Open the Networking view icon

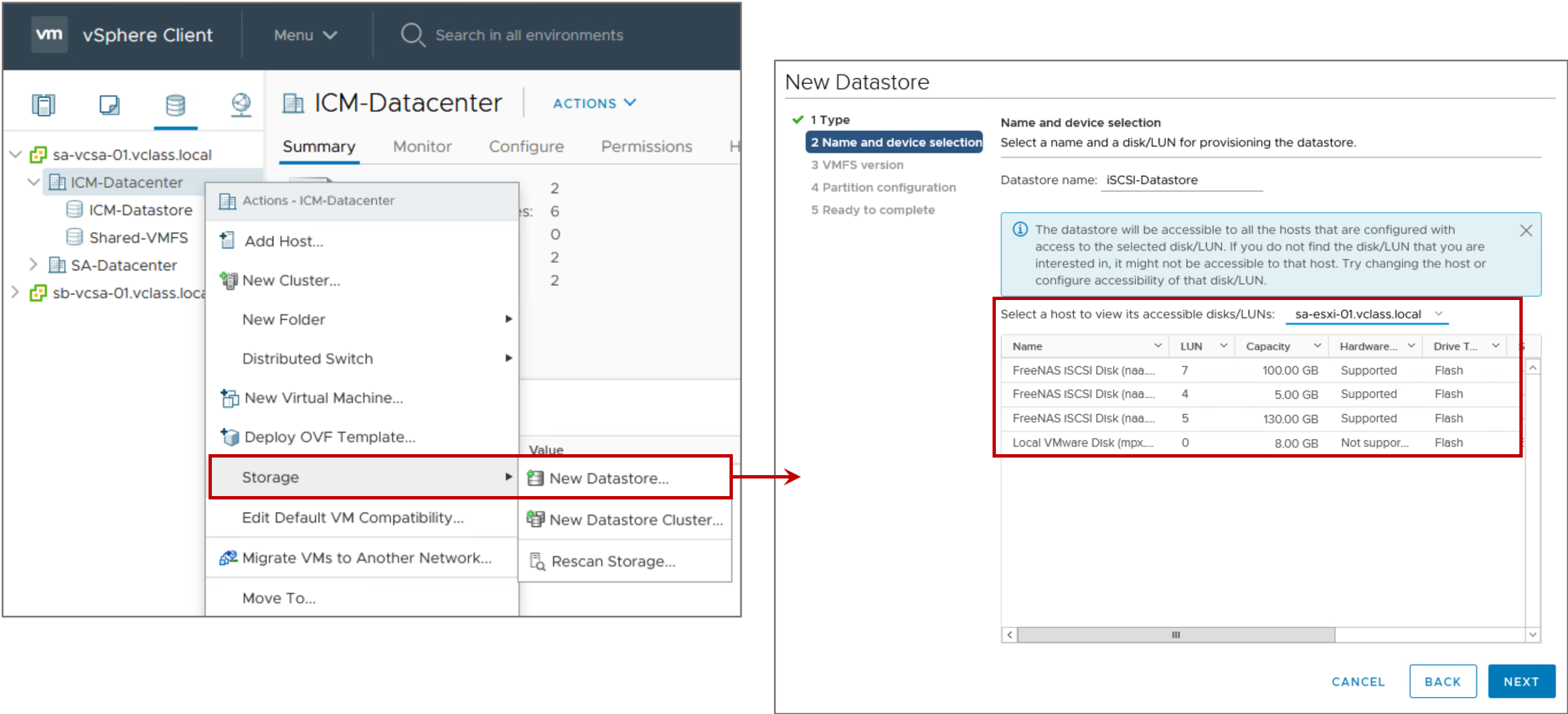click(241, 105)
